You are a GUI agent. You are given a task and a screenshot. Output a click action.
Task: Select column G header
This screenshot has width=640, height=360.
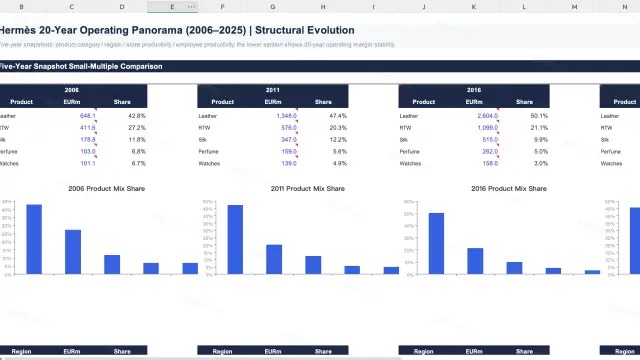click(273, 7)
